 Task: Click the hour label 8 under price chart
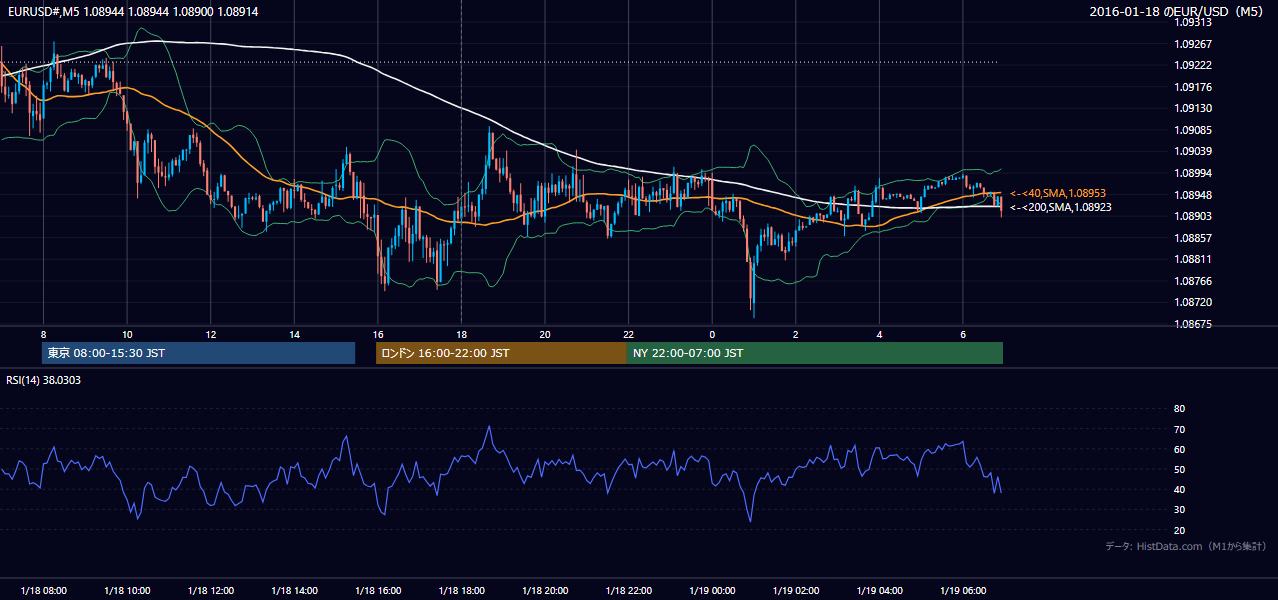pyautogui.click(x=43, y=334)
